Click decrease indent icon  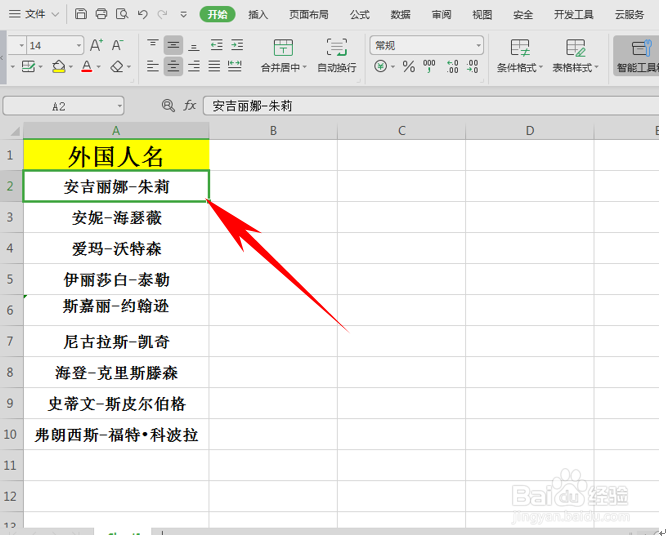click(x=216, y=45)
